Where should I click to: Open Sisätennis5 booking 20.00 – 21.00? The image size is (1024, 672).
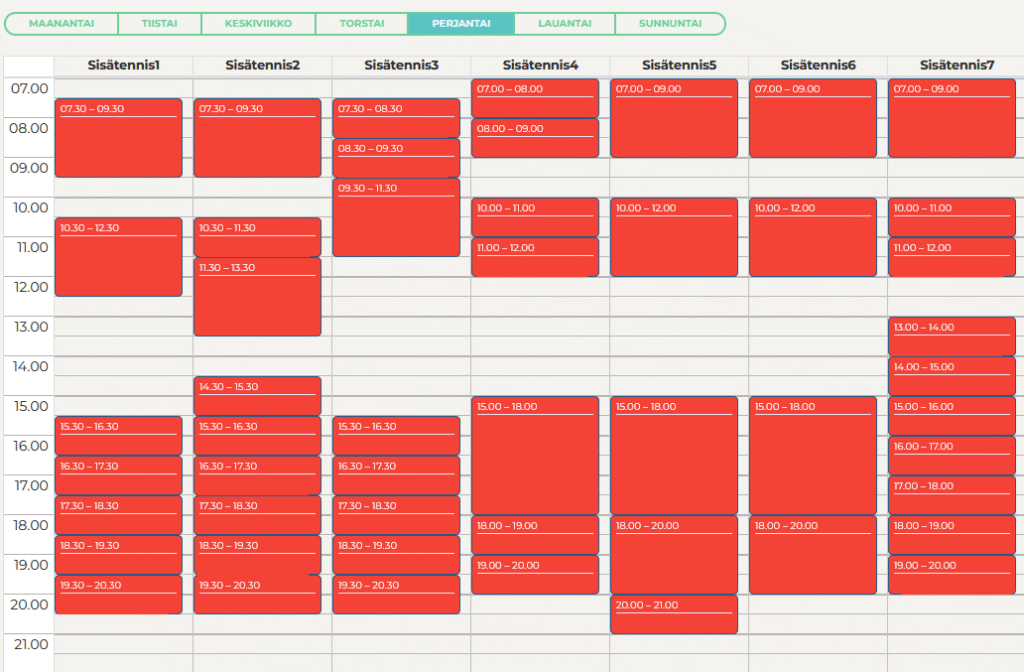[x=674, y=615]
